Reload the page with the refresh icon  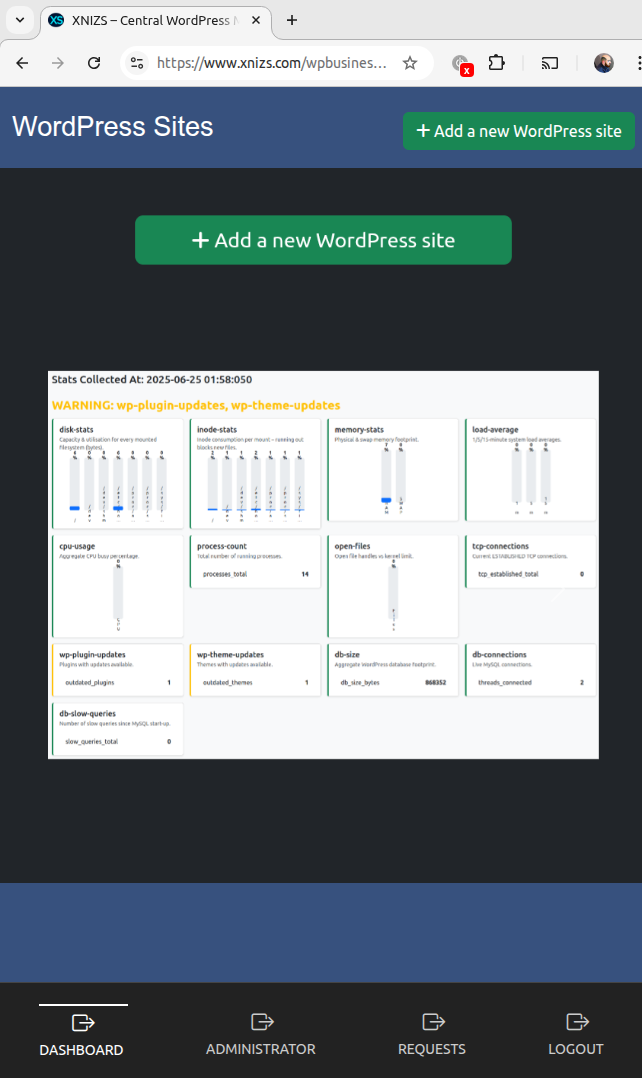point(94,63)
